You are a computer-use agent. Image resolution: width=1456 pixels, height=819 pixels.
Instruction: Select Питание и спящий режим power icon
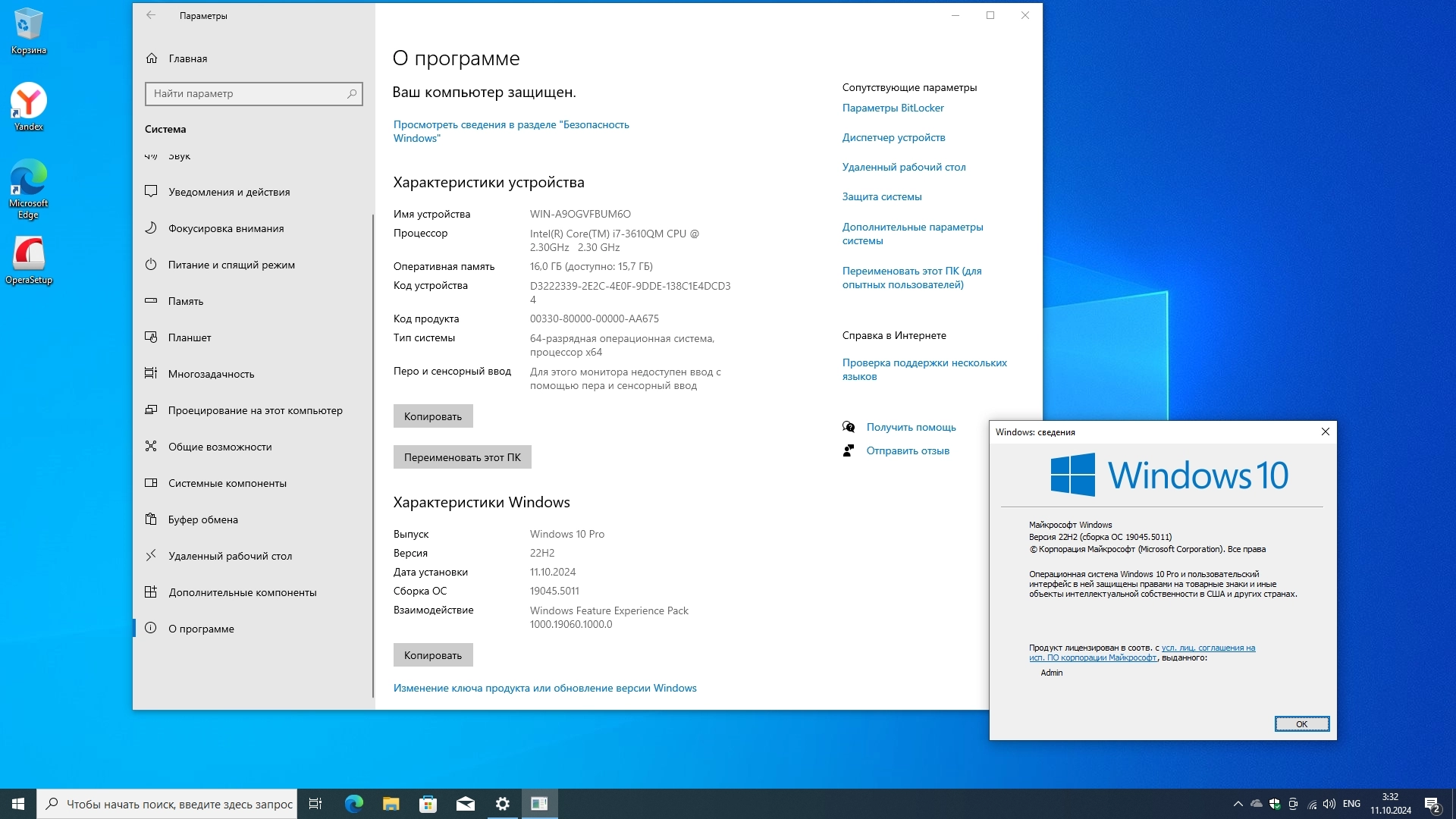[151, 265]
